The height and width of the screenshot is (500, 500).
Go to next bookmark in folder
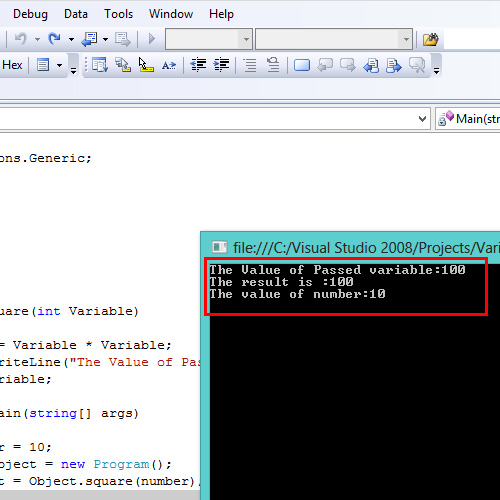pyautogui.click(x=394, y=65)
